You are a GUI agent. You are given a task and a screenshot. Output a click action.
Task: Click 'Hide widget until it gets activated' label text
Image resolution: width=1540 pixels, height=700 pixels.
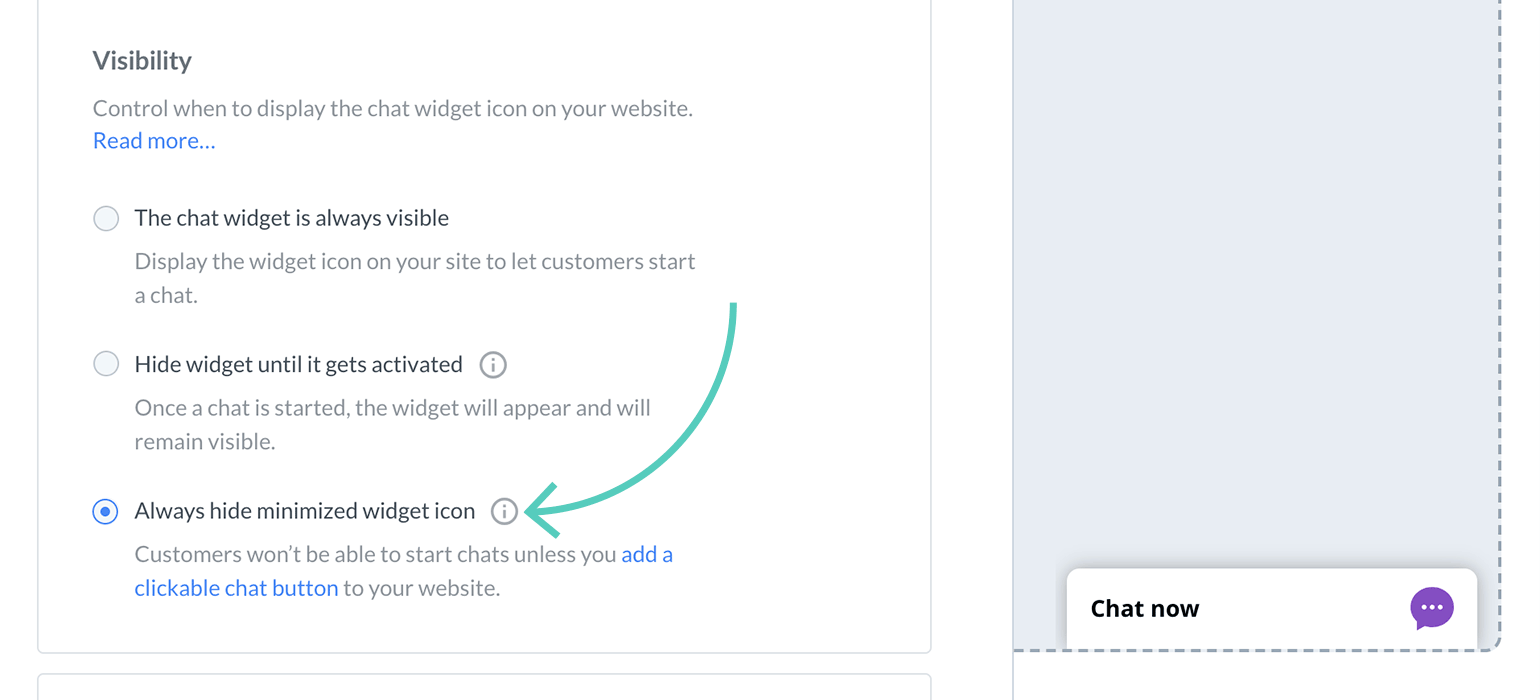click(x=298, y=365)
